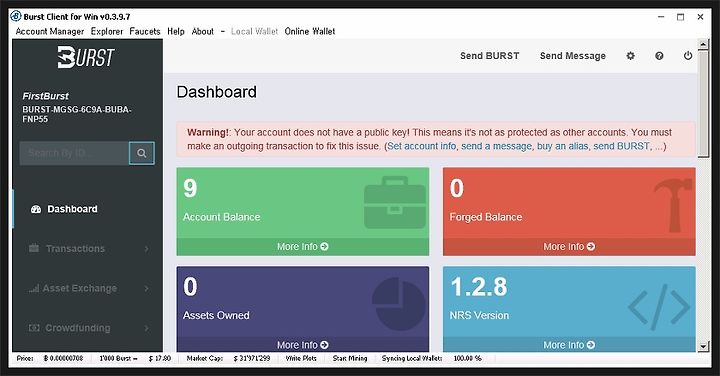720x376 pixels.
Task: Click send BURST link in warning
Action: tap(621, 146)
